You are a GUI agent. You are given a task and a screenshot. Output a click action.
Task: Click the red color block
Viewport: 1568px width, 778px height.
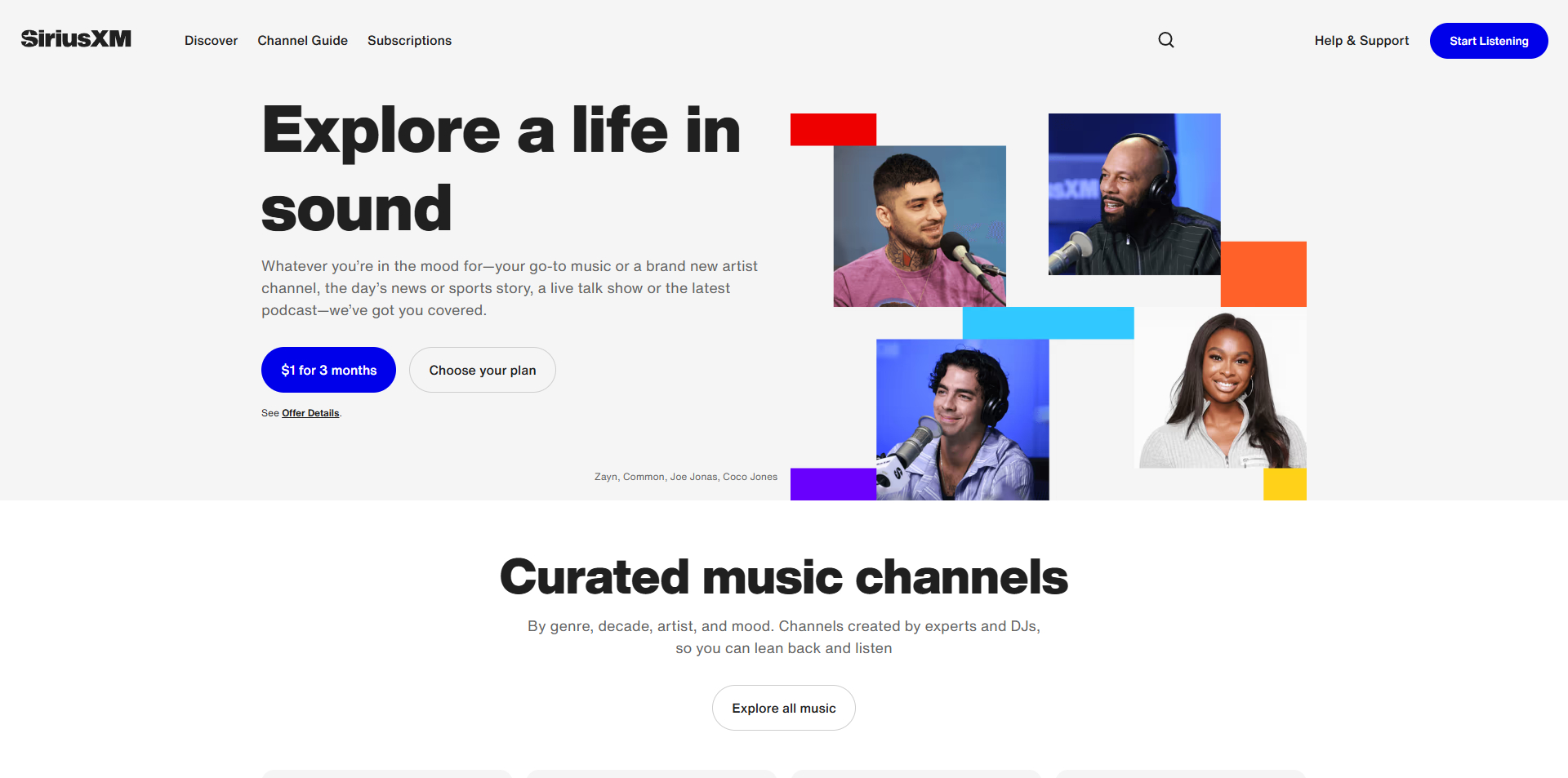click(x=833, y=129)
